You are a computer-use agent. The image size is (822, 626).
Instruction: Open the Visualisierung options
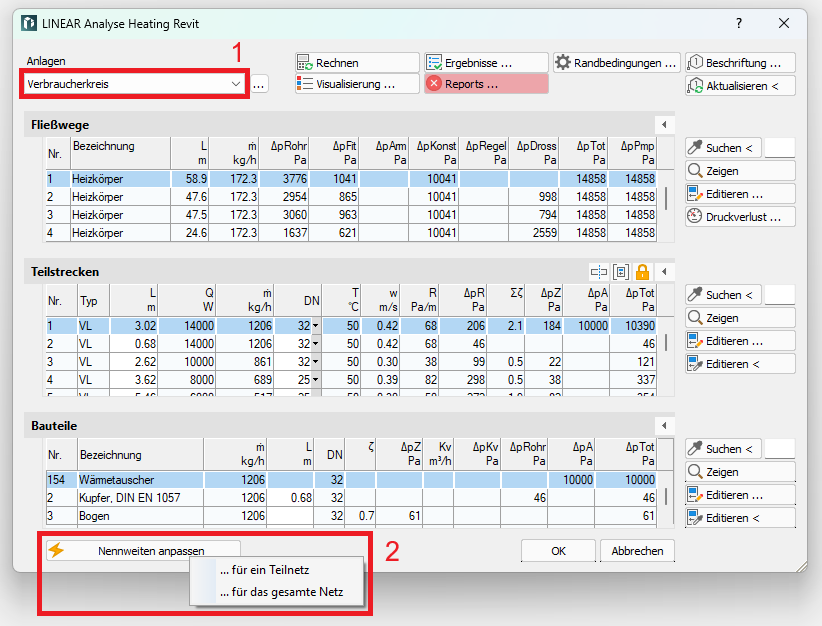(357, 84)
